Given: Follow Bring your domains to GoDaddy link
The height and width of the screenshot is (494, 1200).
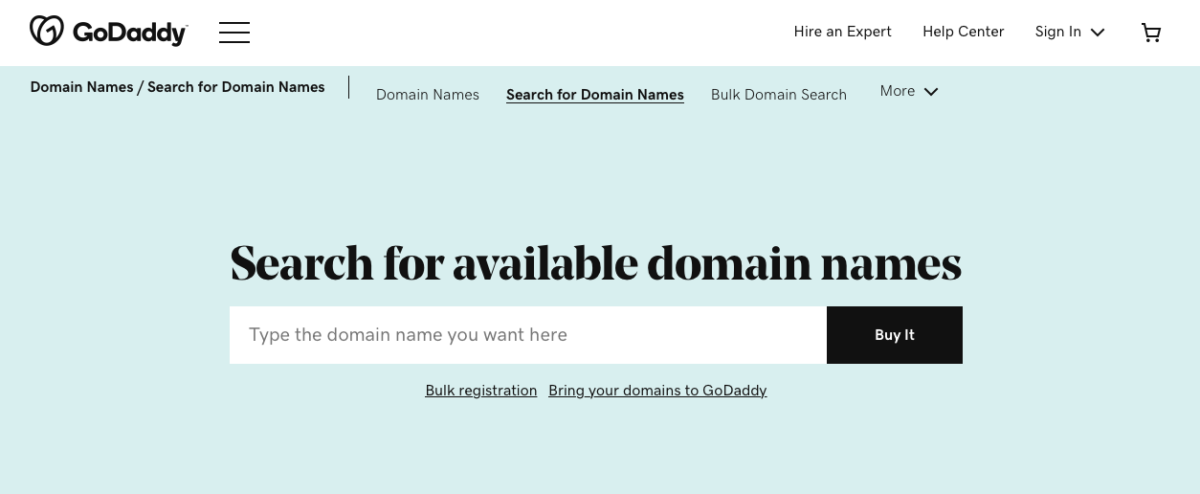Looking at the screenshot, I should (658, 390).
